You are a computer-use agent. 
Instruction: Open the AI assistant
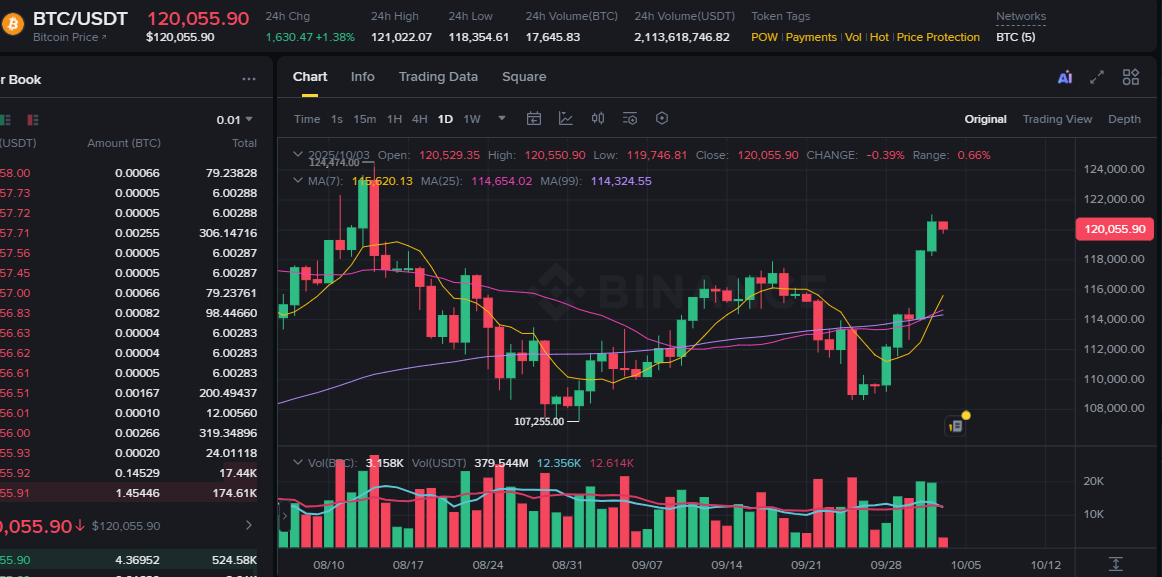[1064, 76]
